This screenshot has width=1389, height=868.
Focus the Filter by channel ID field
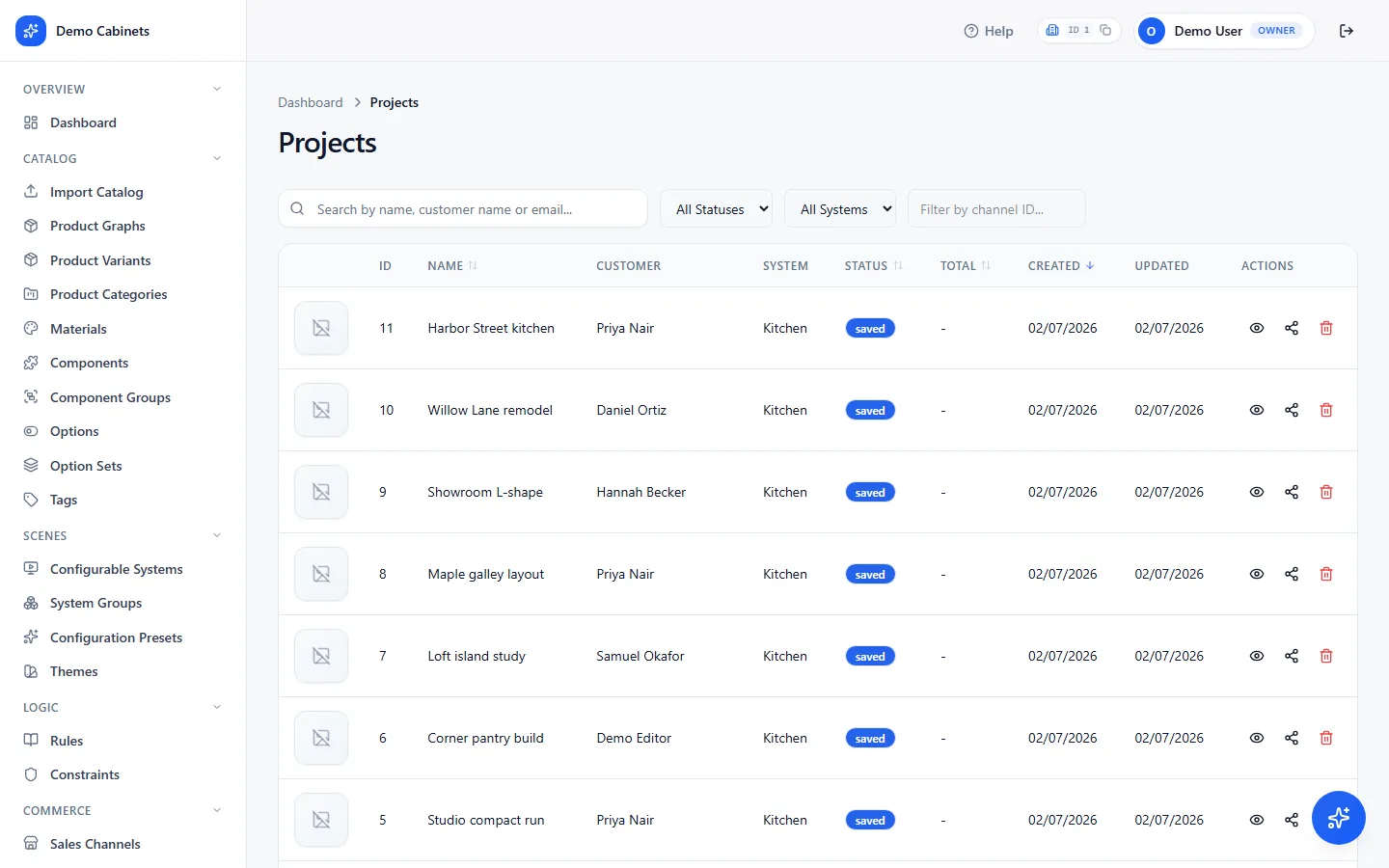click(996, 209)
